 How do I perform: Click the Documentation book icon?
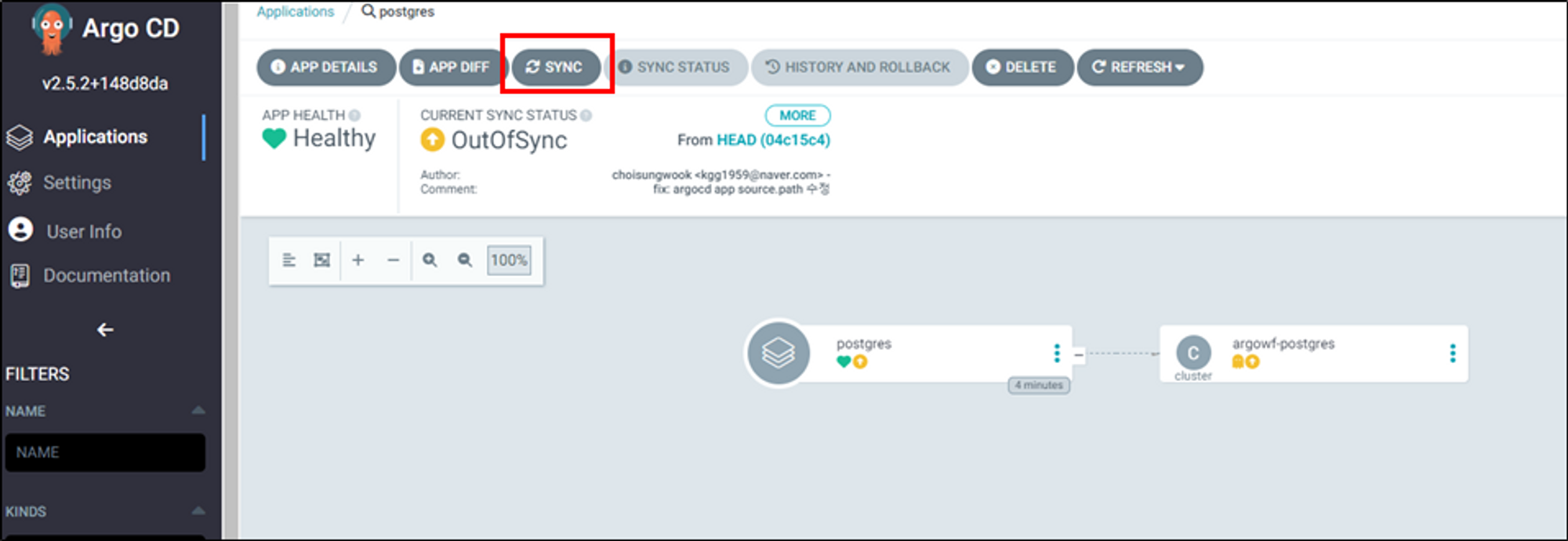pyautogui.click(x=20, y=275)
